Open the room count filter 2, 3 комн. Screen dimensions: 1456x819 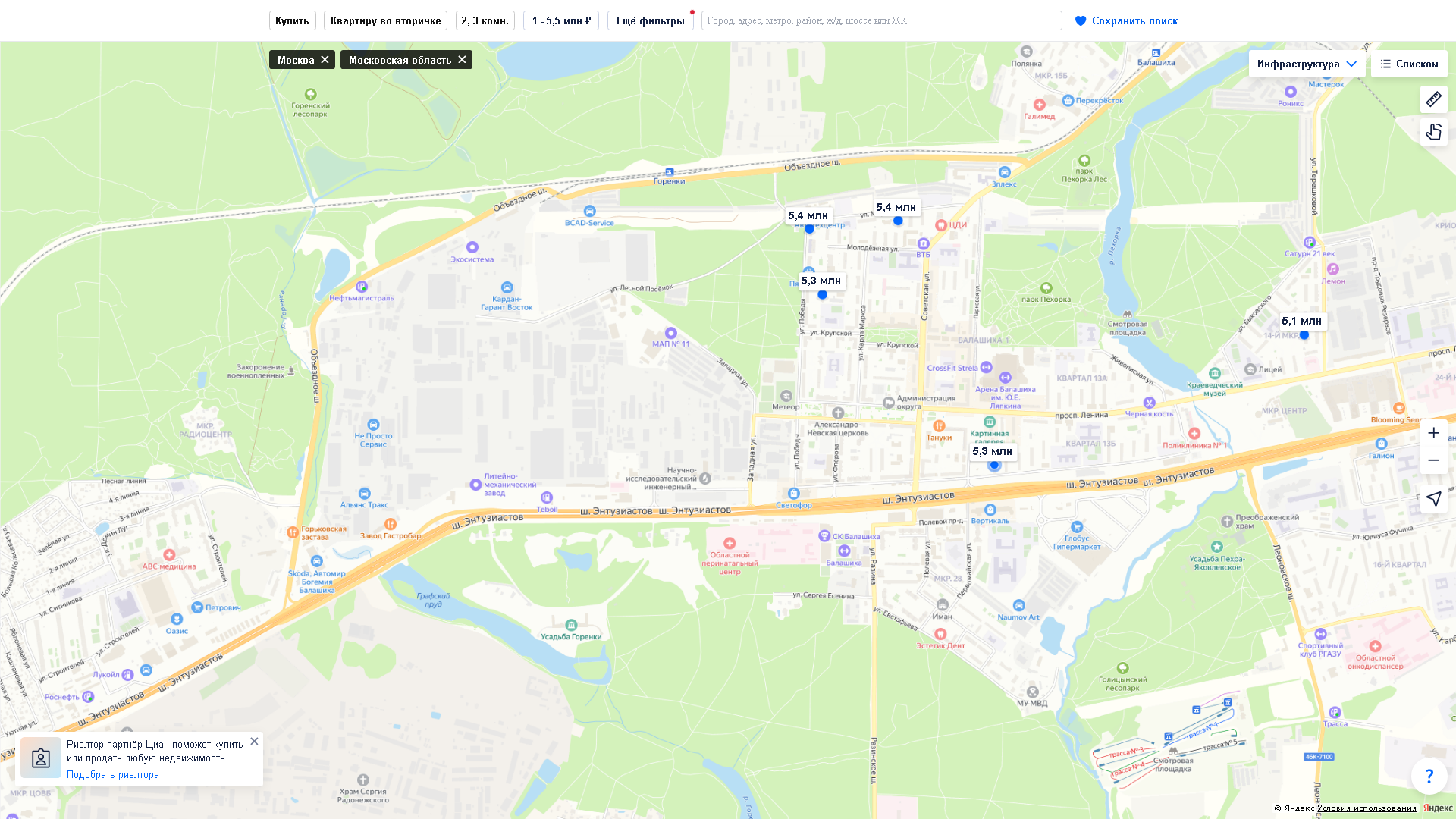[485, 20]
